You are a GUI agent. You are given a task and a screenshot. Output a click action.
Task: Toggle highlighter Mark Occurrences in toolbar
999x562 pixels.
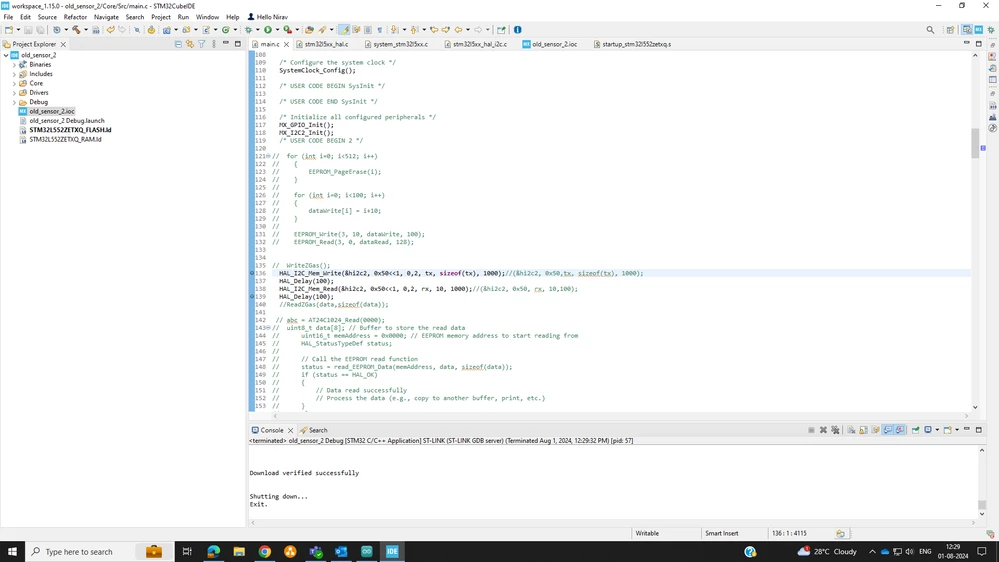click(343, 29)
